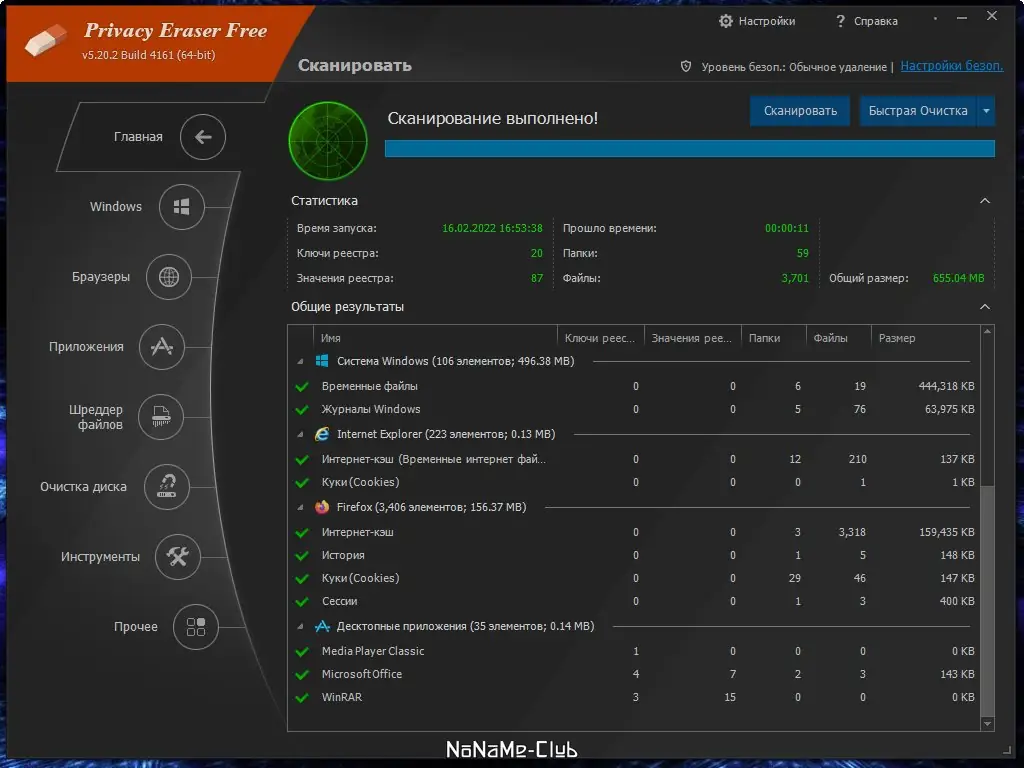Click the scrollbar up arrow in results
The image size is (1024, 768).
pyautogui.click(x=987, y=332)
